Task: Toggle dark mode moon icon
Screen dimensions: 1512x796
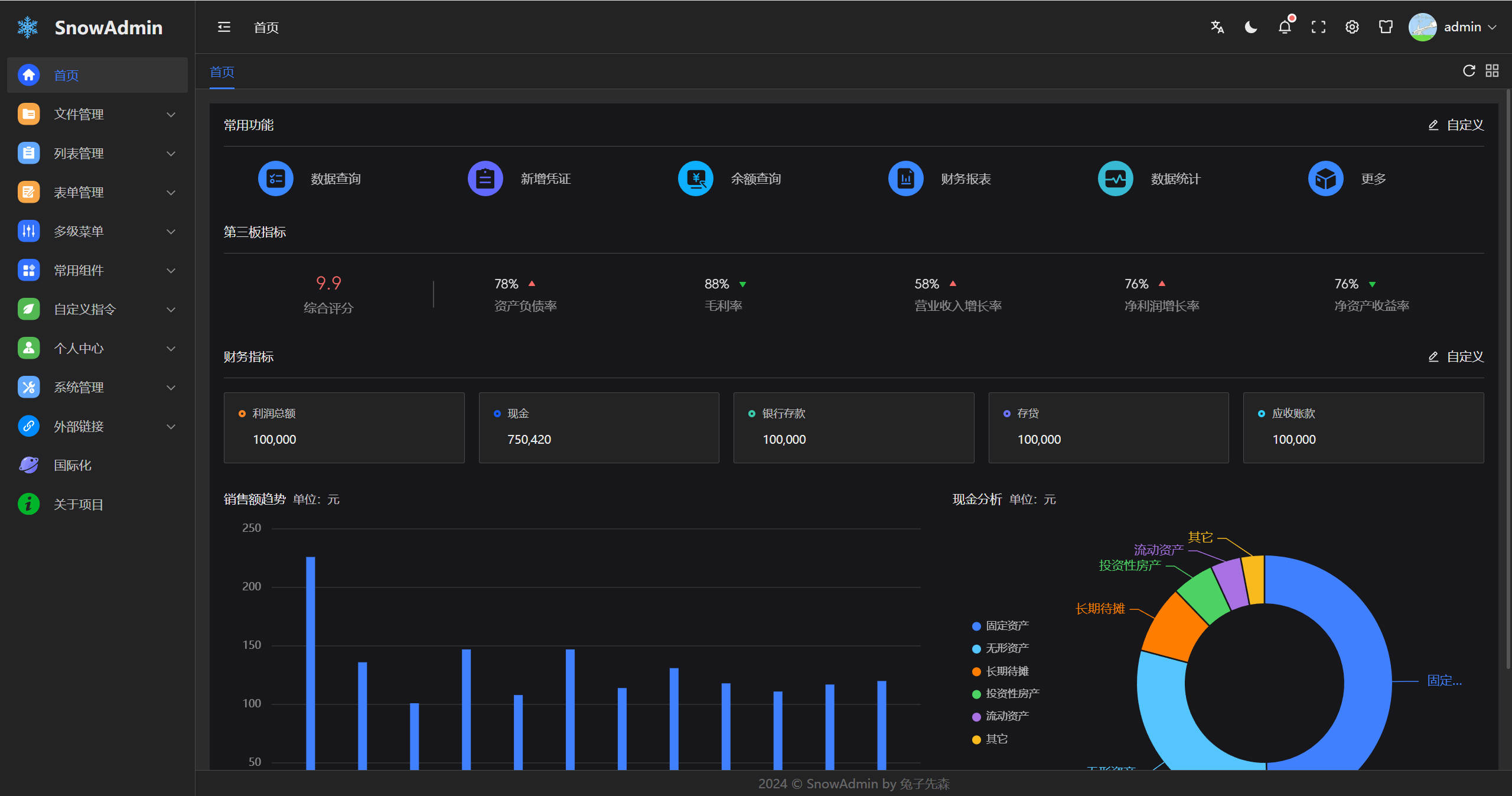Action: [1251, 27]
